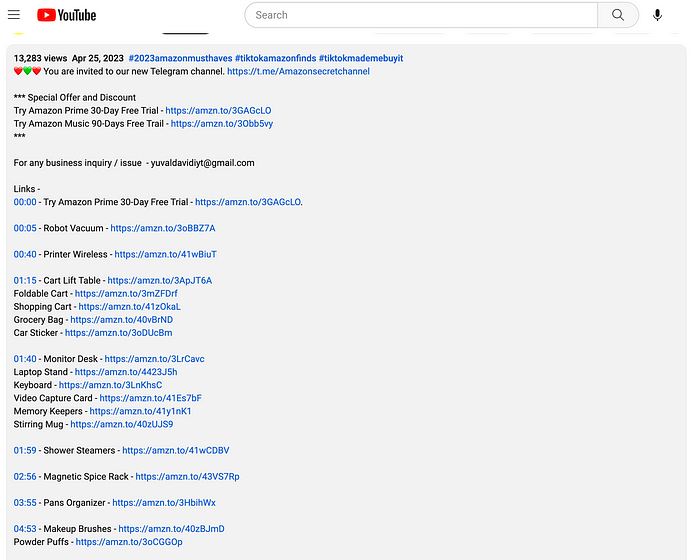700x560 pixels.
Task: Click the search magnifier button
Action: [x=618, y=15]
